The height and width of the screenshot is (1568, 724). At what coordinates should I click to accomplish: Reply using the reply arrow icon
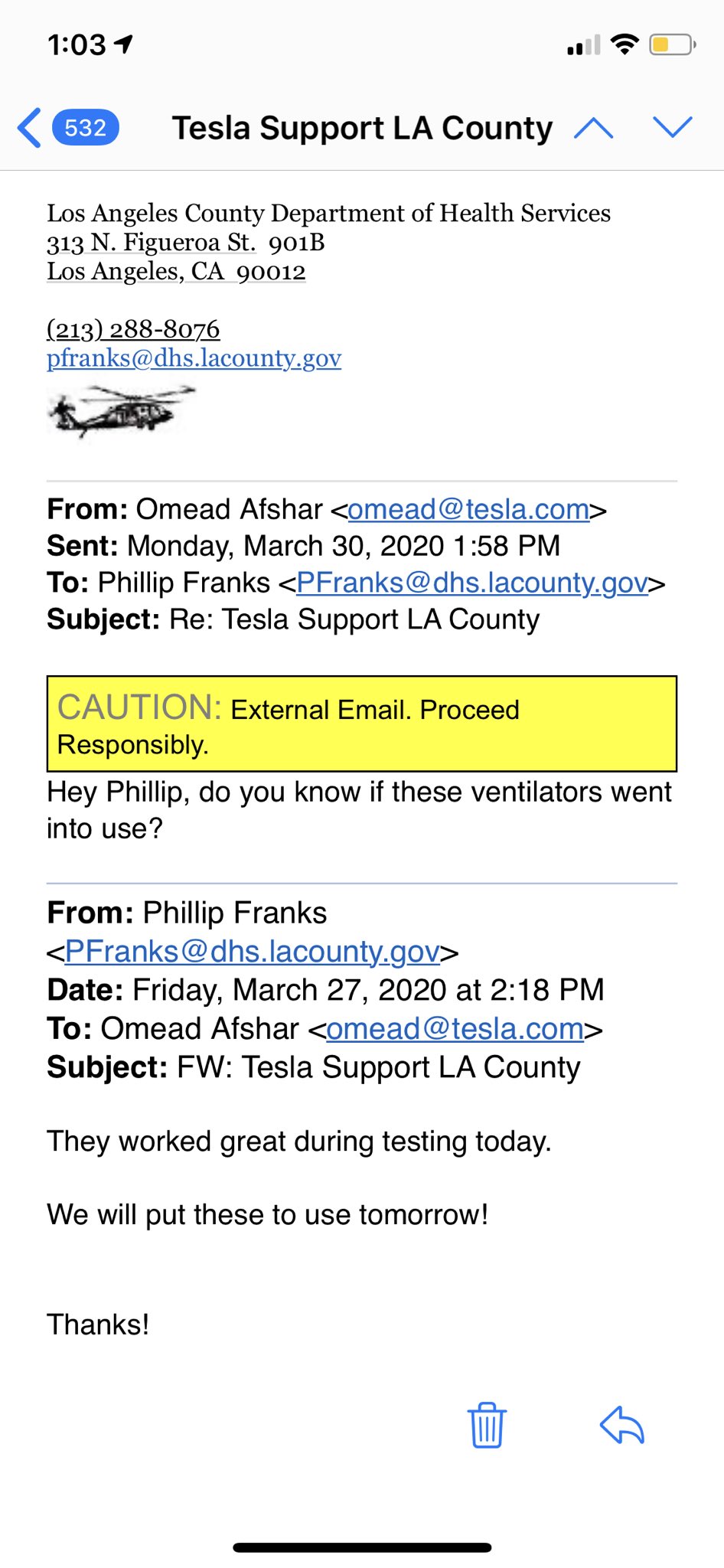622,1425
